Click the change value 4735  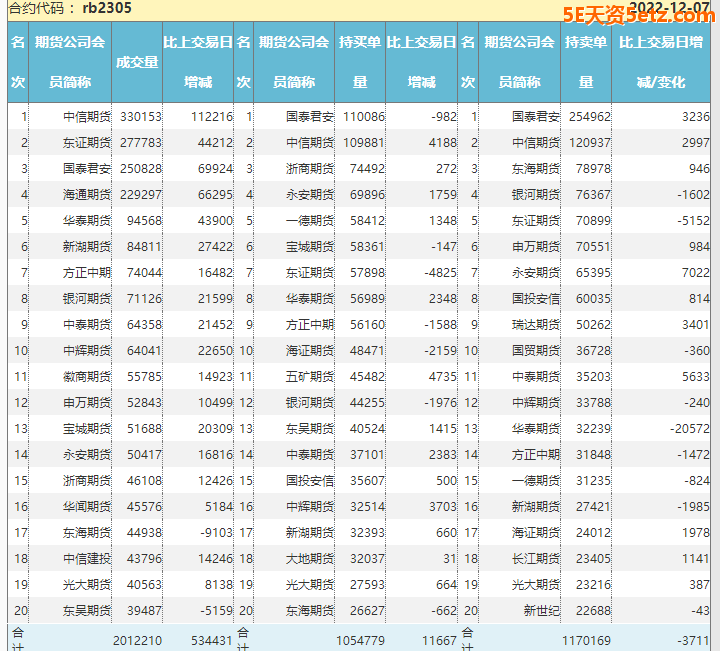(x=443, y=377)
